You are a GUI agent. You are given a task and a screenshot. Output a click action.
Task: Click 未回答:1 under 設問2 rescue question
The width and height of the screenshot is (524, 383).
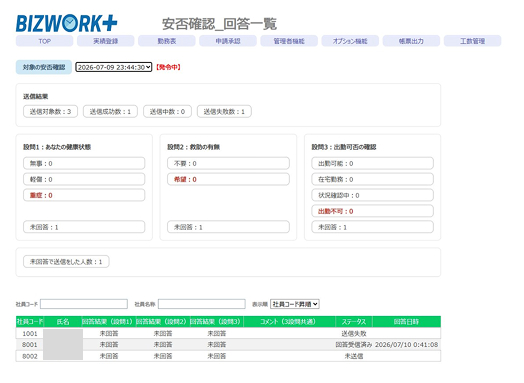[228, 227]
